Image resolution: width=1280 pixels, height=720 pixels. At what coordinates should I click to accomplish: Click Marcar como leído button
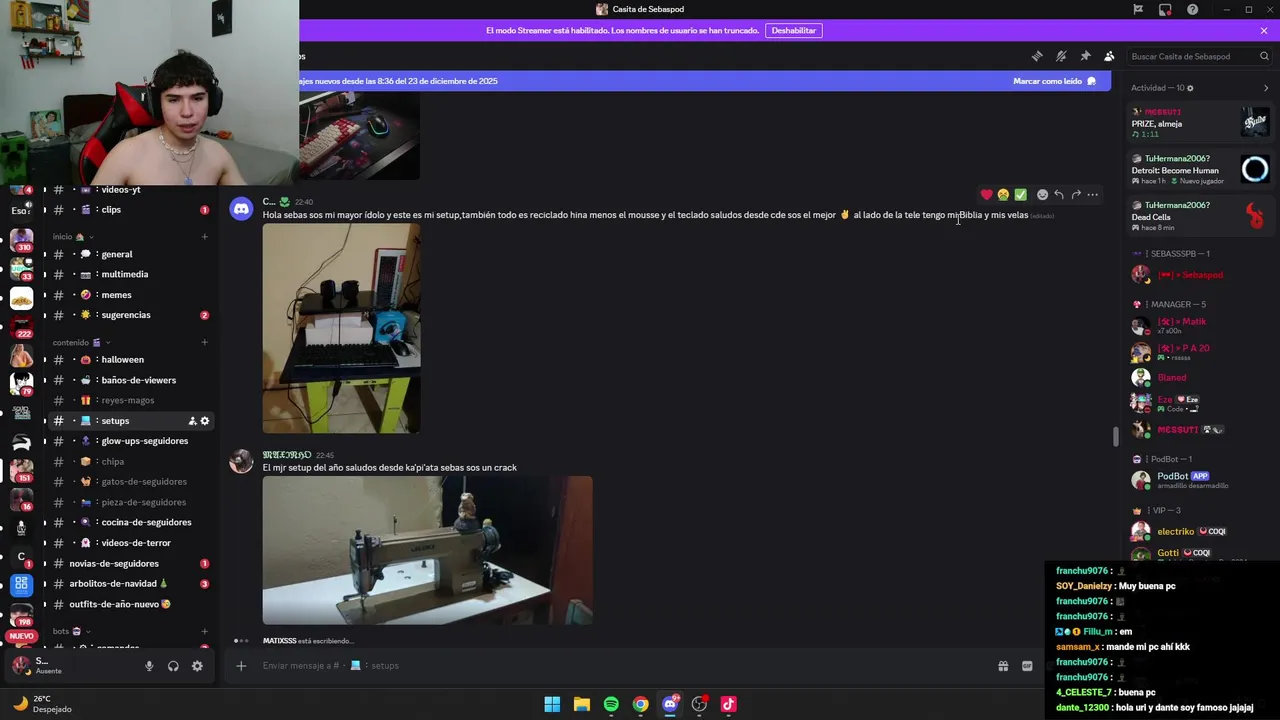1054,81
